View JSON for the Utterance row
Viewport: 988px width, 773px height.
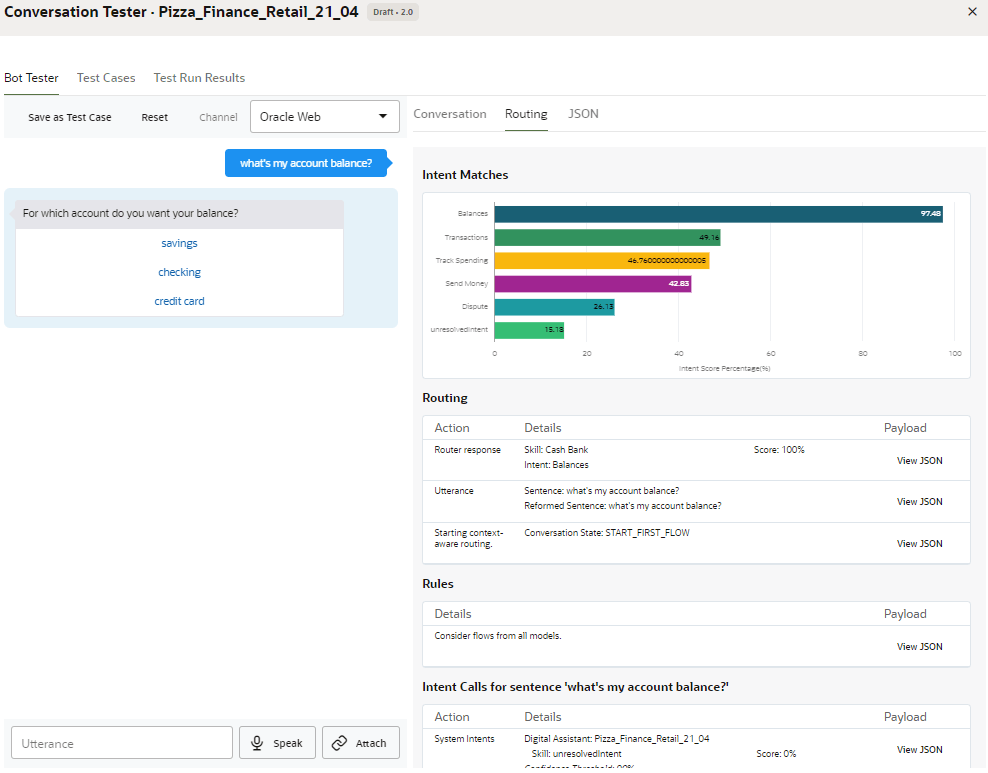919,502
